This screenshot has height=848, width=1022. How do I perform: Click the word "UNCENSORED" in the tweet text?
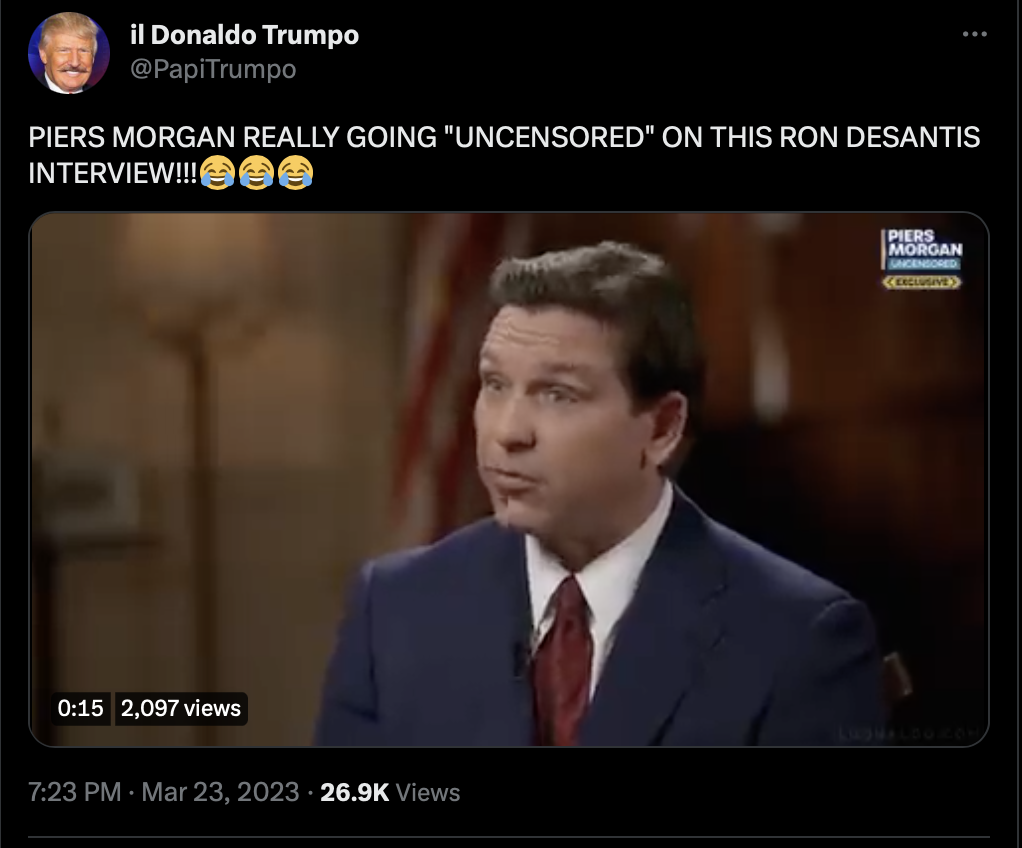coord(548,138)
